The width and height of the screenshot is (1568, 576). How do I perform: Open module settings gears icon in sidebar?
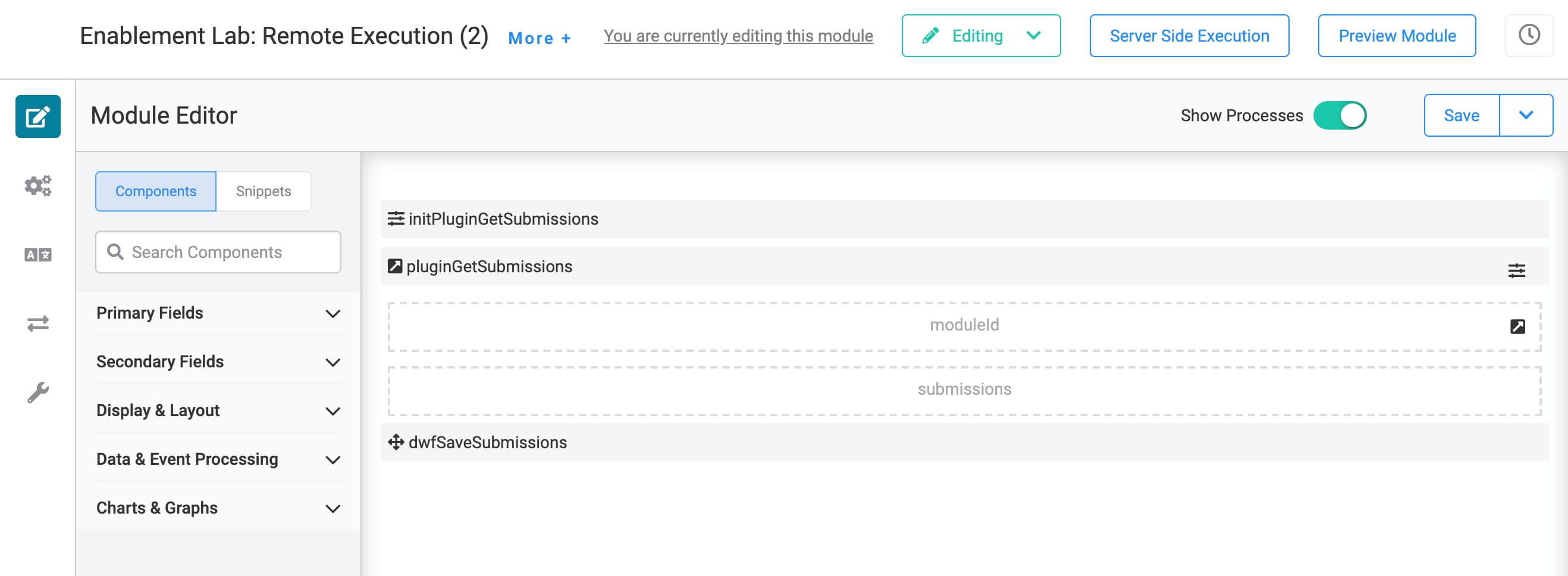37,185
